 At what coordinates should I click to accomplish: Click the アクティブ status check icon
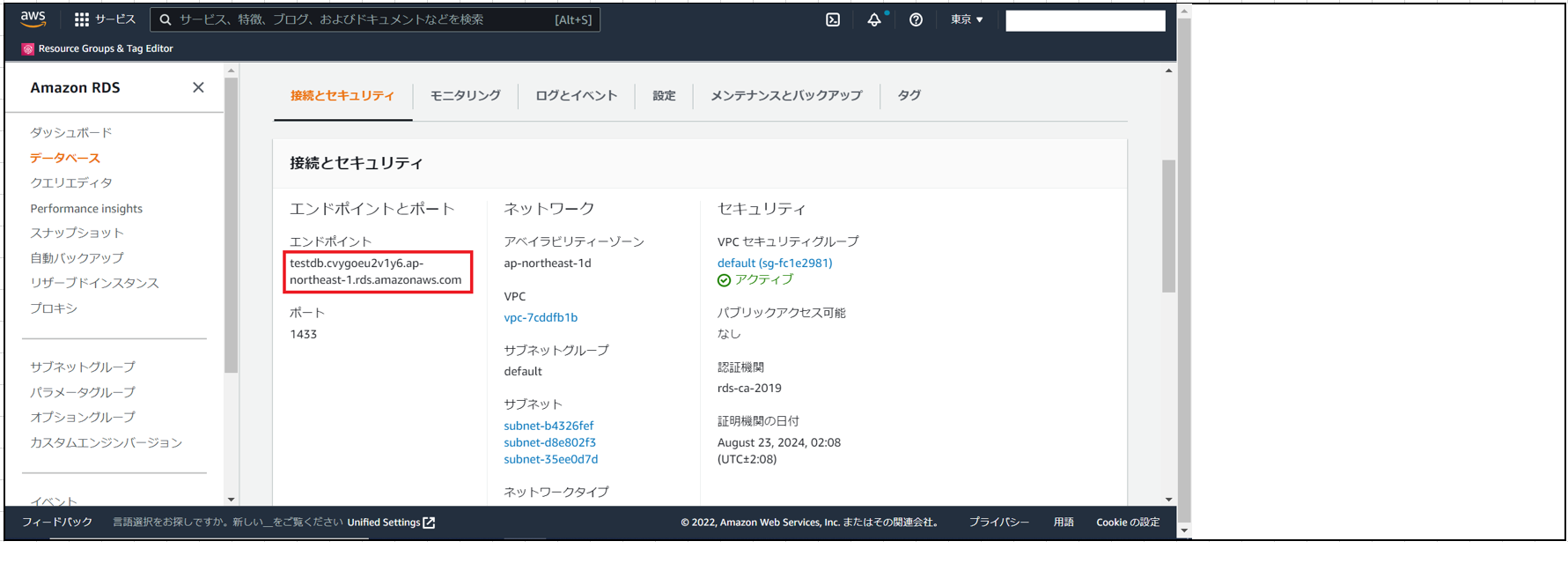(x=724, y=280)
